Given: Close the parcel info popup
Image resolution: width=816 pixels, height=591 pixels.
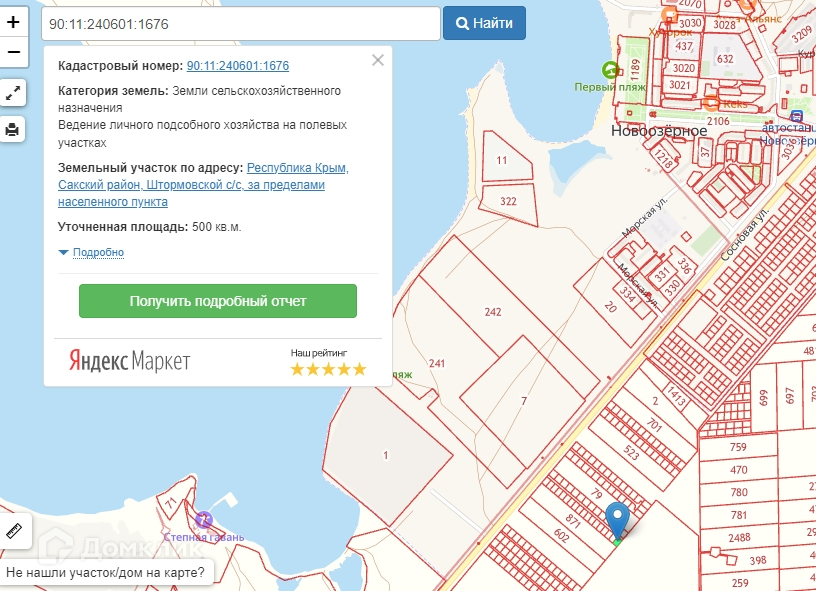Looking at the screenshot, I should (x=378, y=60).
